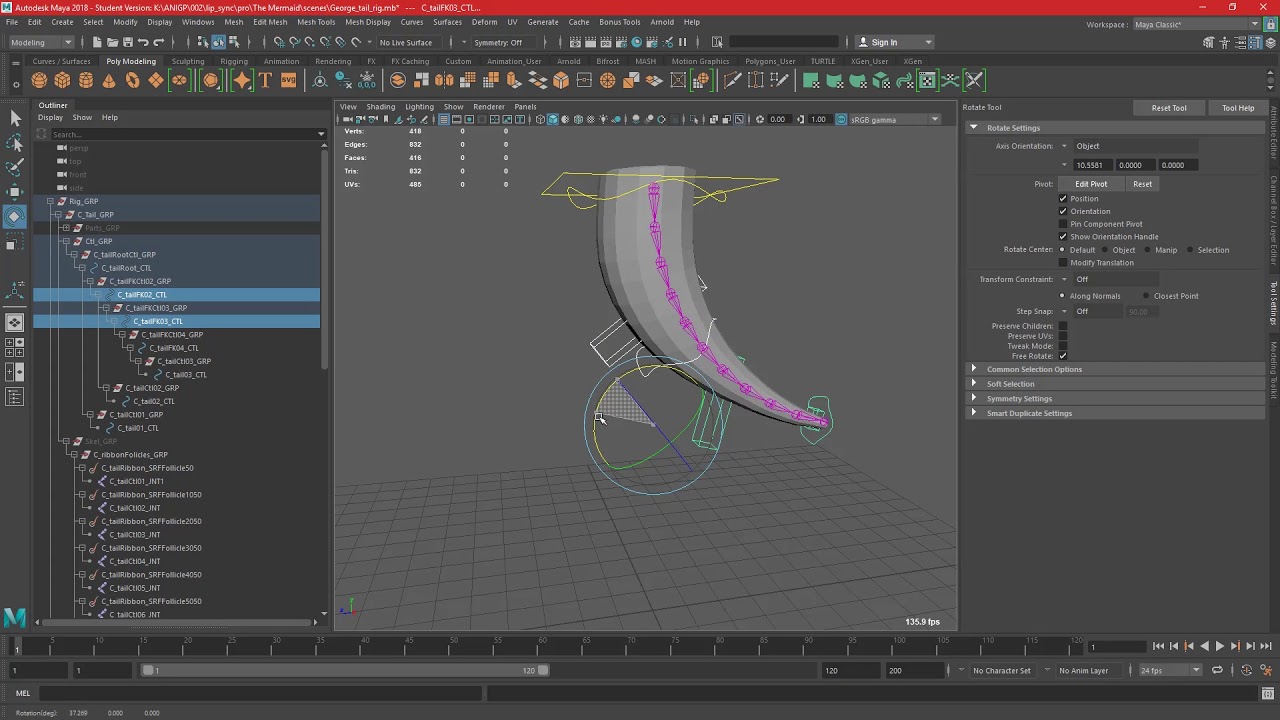Screen dimensions: 1280x720
Task: Click the Edit Pivot button
Action: pyautogui.click(x=1091, y=184)
